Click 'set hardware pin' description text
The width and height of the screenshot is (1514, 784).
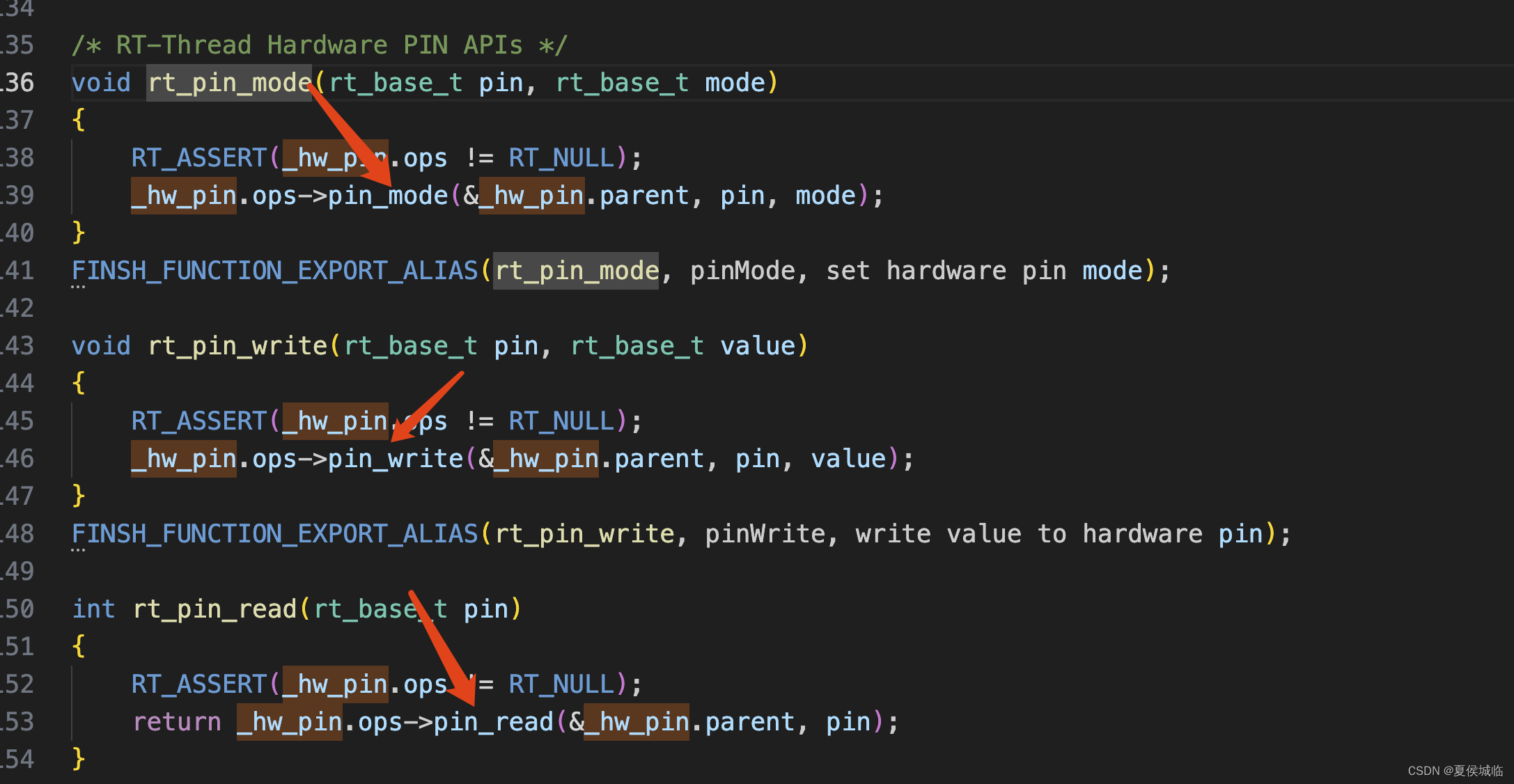coord(946,271)
